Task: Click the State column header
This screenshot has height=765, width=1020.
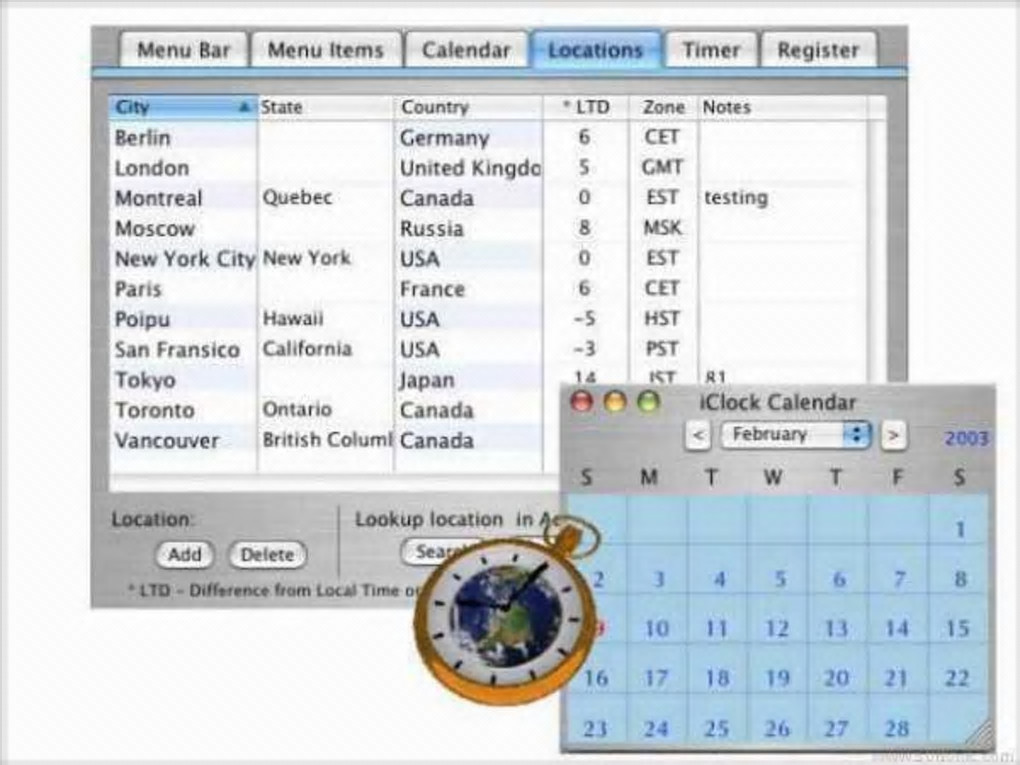Action: (325, 107)
